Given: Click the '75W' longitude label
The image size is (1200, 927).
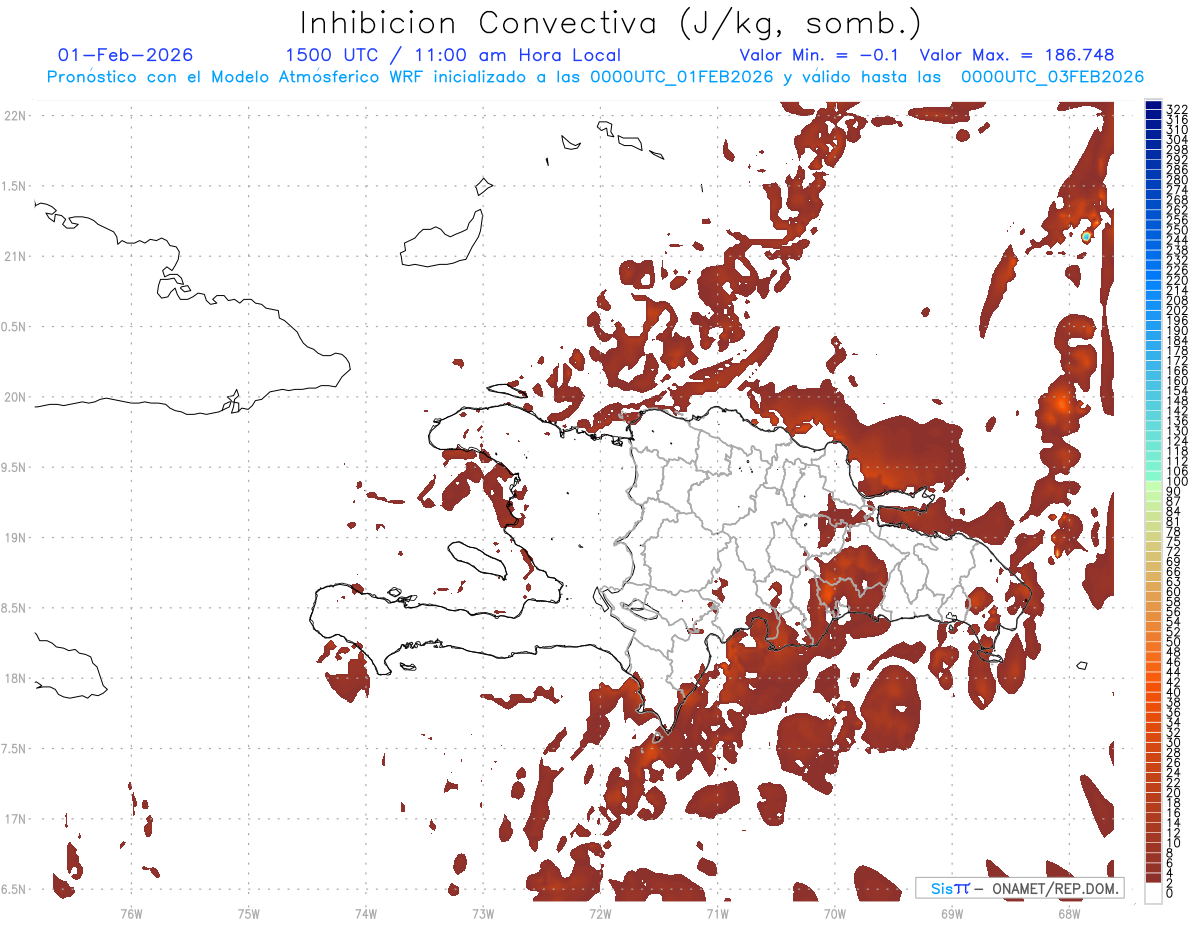Looking at the screenshot, I should click(249, 913).
